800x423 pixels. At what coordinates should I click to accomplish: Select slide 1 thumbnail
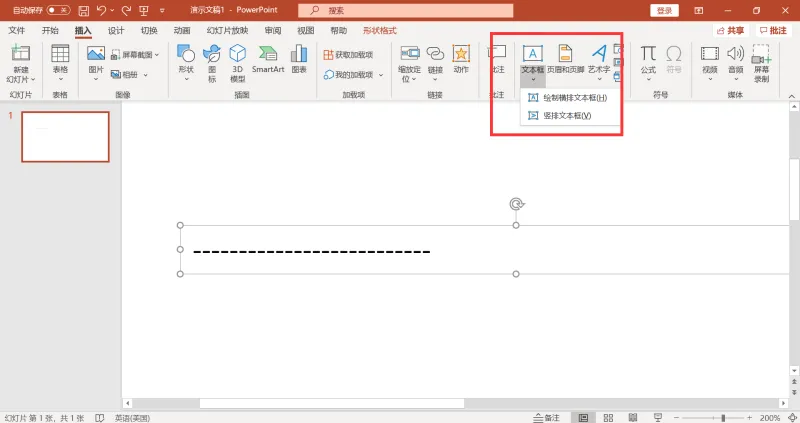[65, 137]
